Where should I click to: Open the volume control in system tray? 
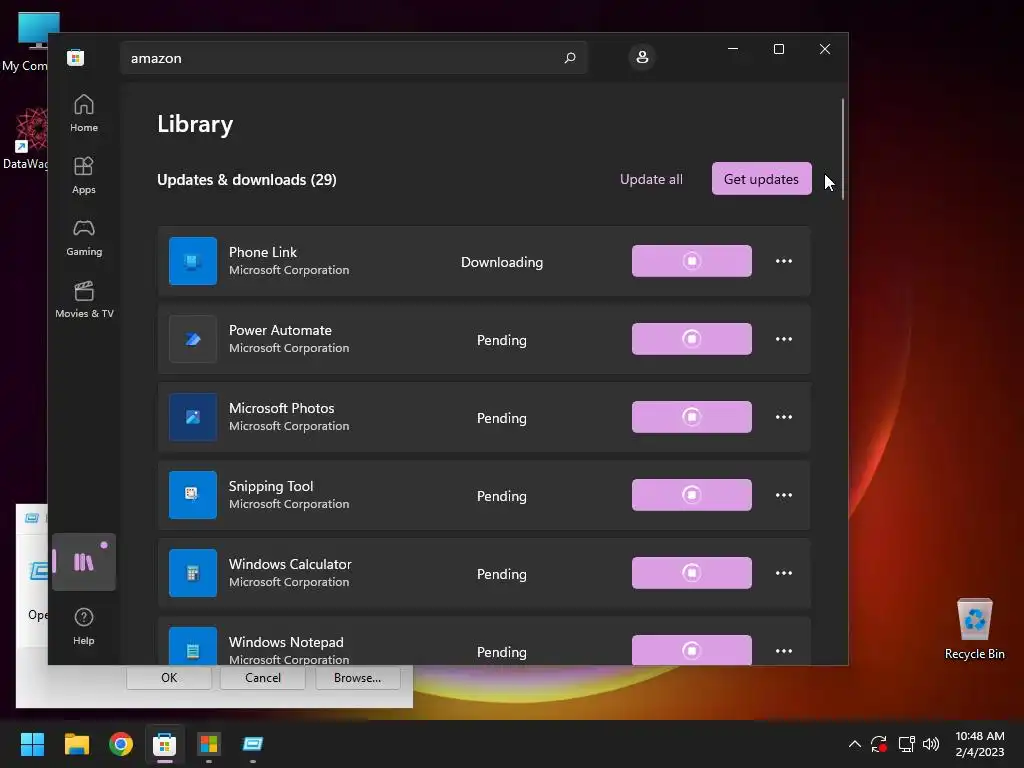931,744
